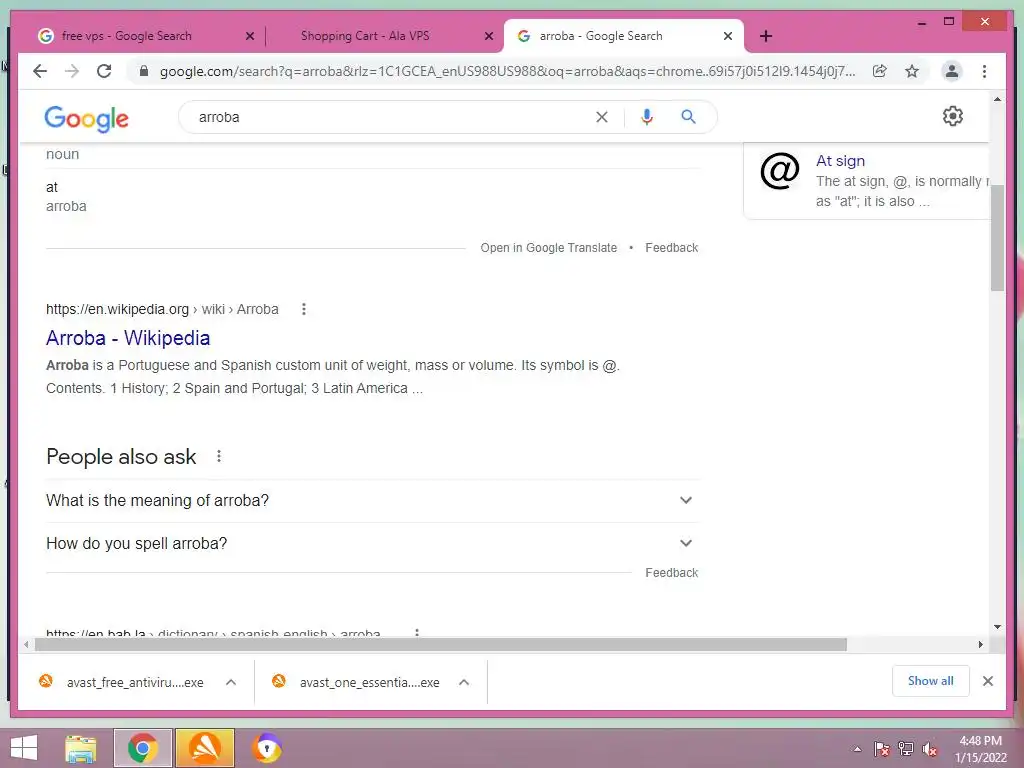This screenshot has height=768, width=1024.
Task: Open the avast_one_essential exe download
Action: point(369,682)
